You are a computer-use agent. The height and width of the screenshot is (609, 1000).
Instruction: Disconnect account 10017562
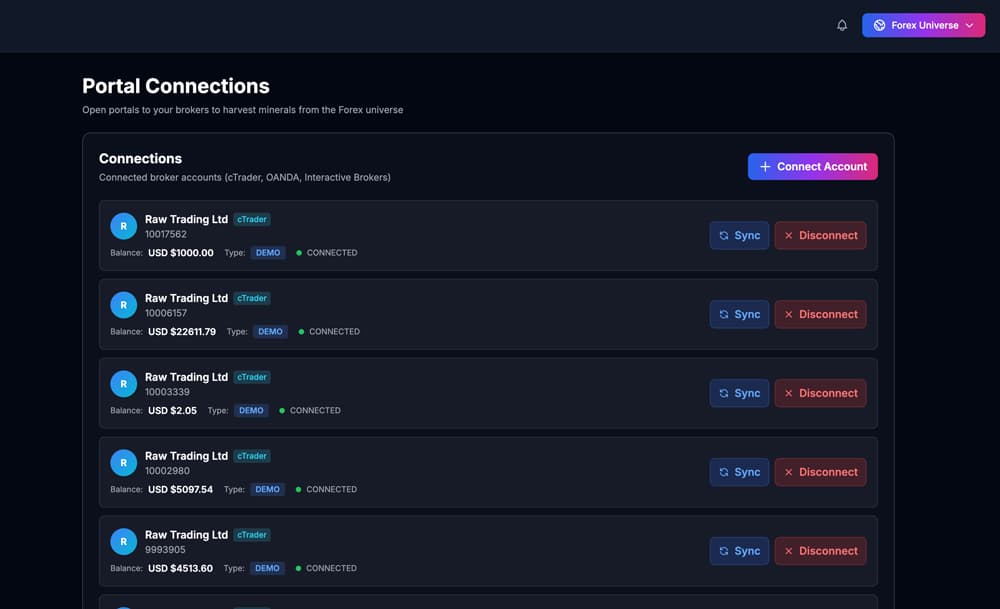820,235
